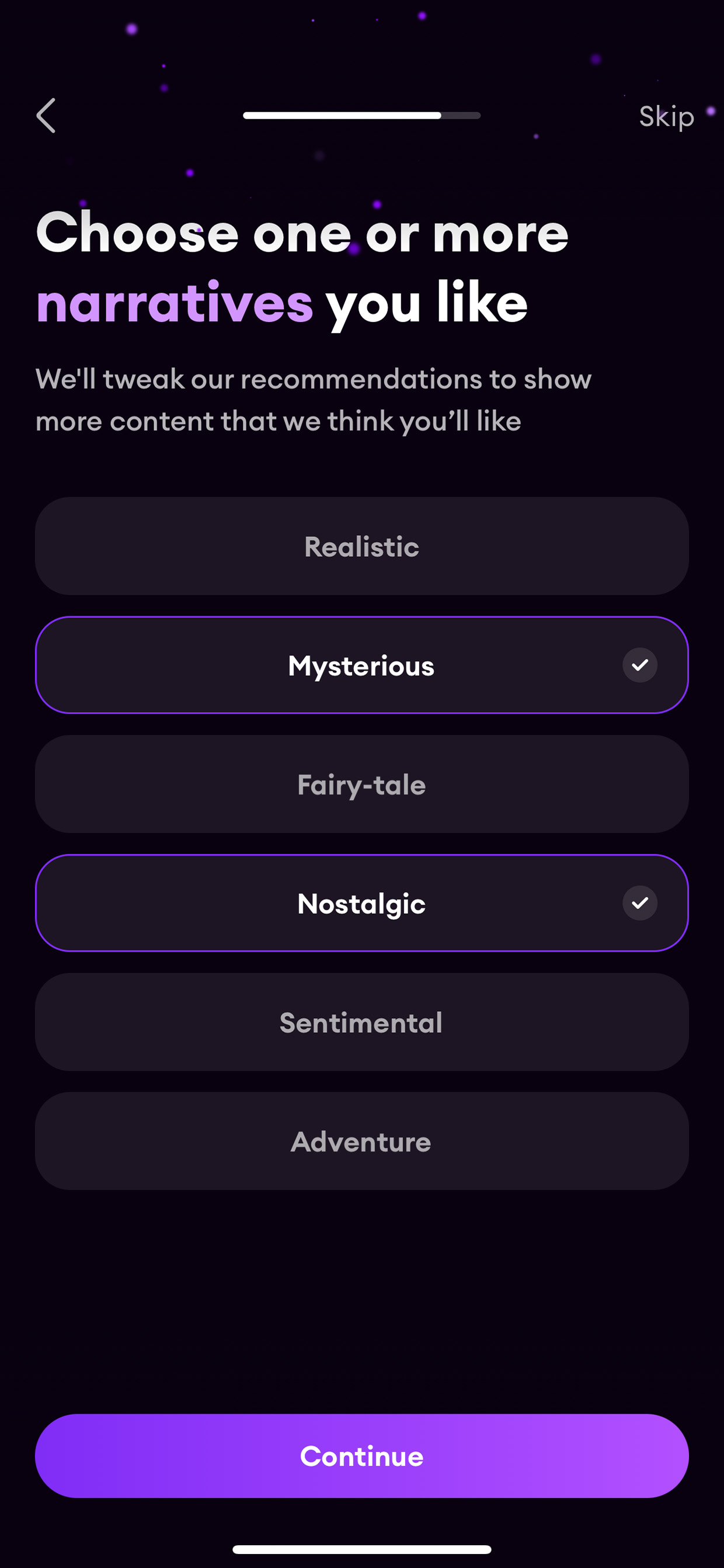This screenshot has height=1568, width=724.
Task: Tap the home indicator bar
Action: [x=362, y=1549]
